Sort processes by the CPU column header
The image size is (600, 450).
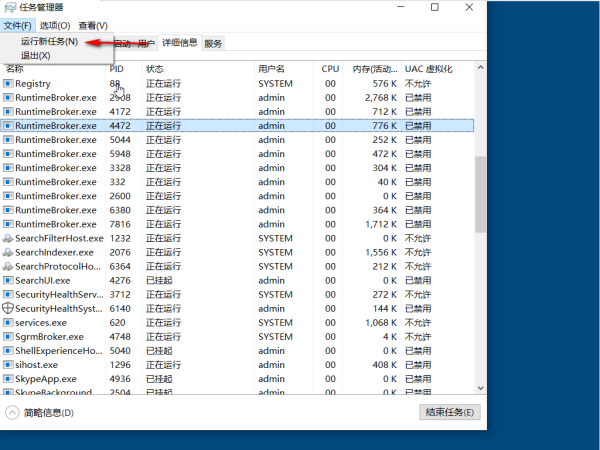(x=330, y=69)
